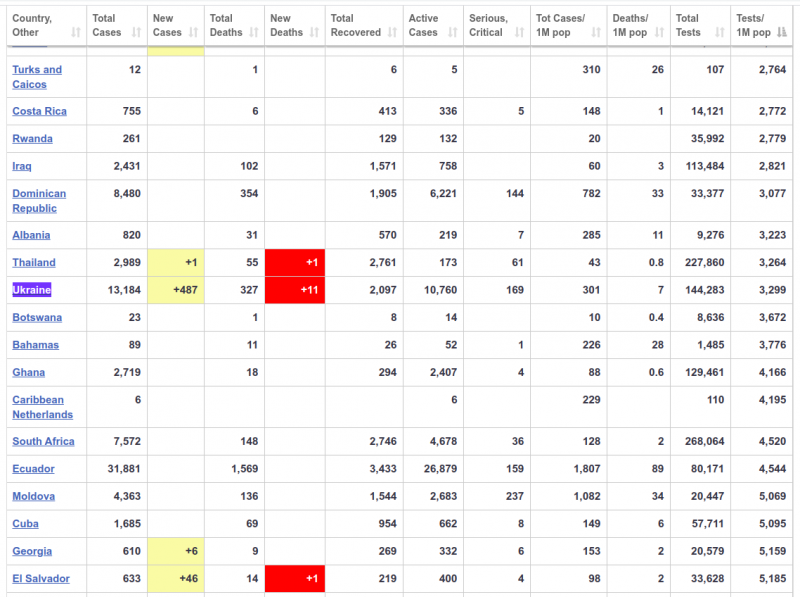The width and height of the screenshot is (800, 597).
Task: Click the sort icon in Country, Other header
Action: 77,33
